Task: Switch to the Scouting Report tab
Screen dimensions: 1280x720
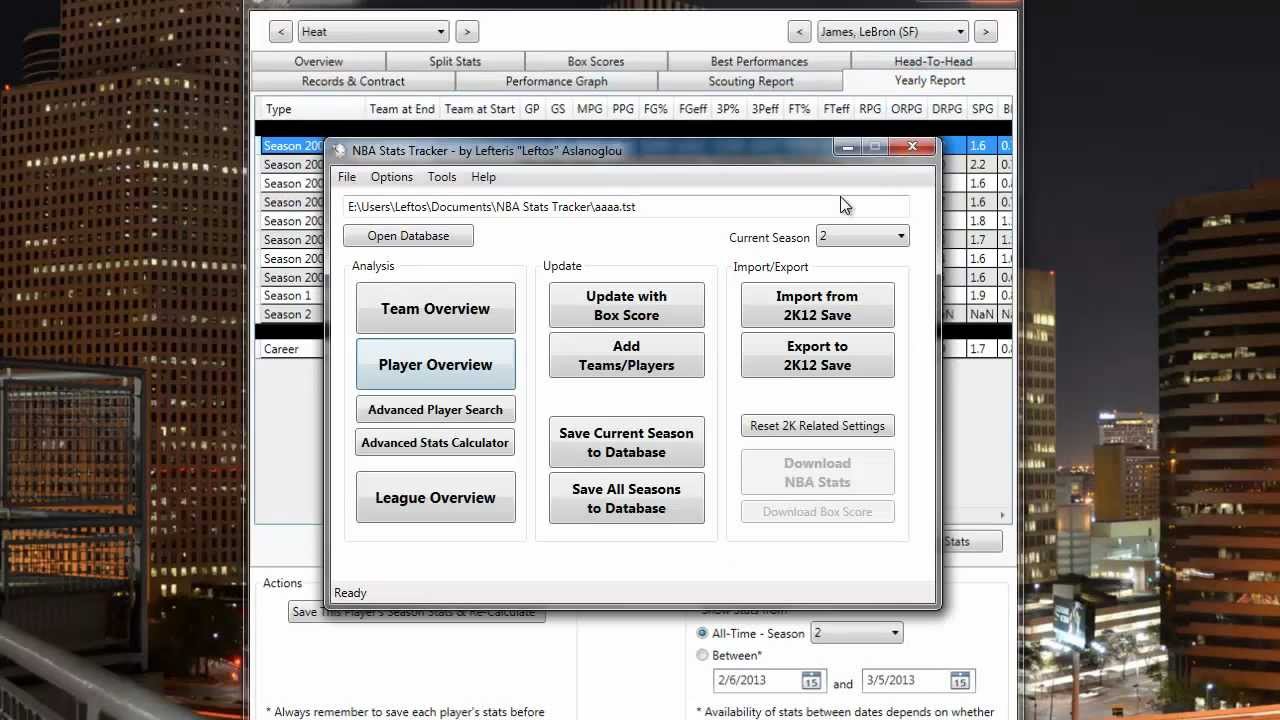Action: coord(751,81)
